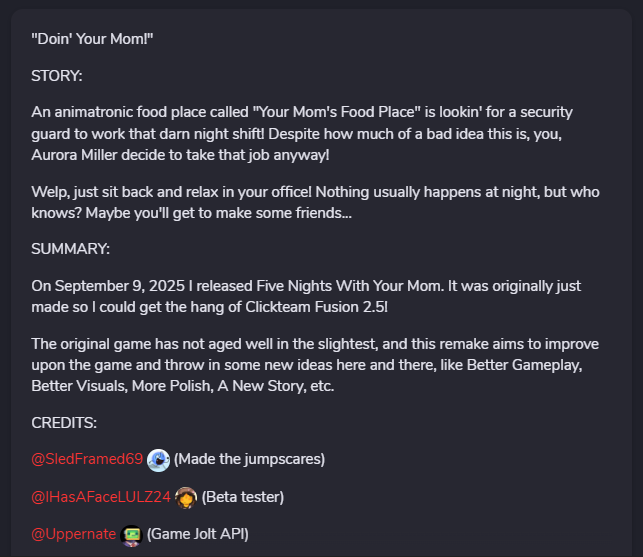This screenshot has width=643, height=557.
Task: Click the "(Made the jumpscares)" credit note
Action: [x=249, y=460]
